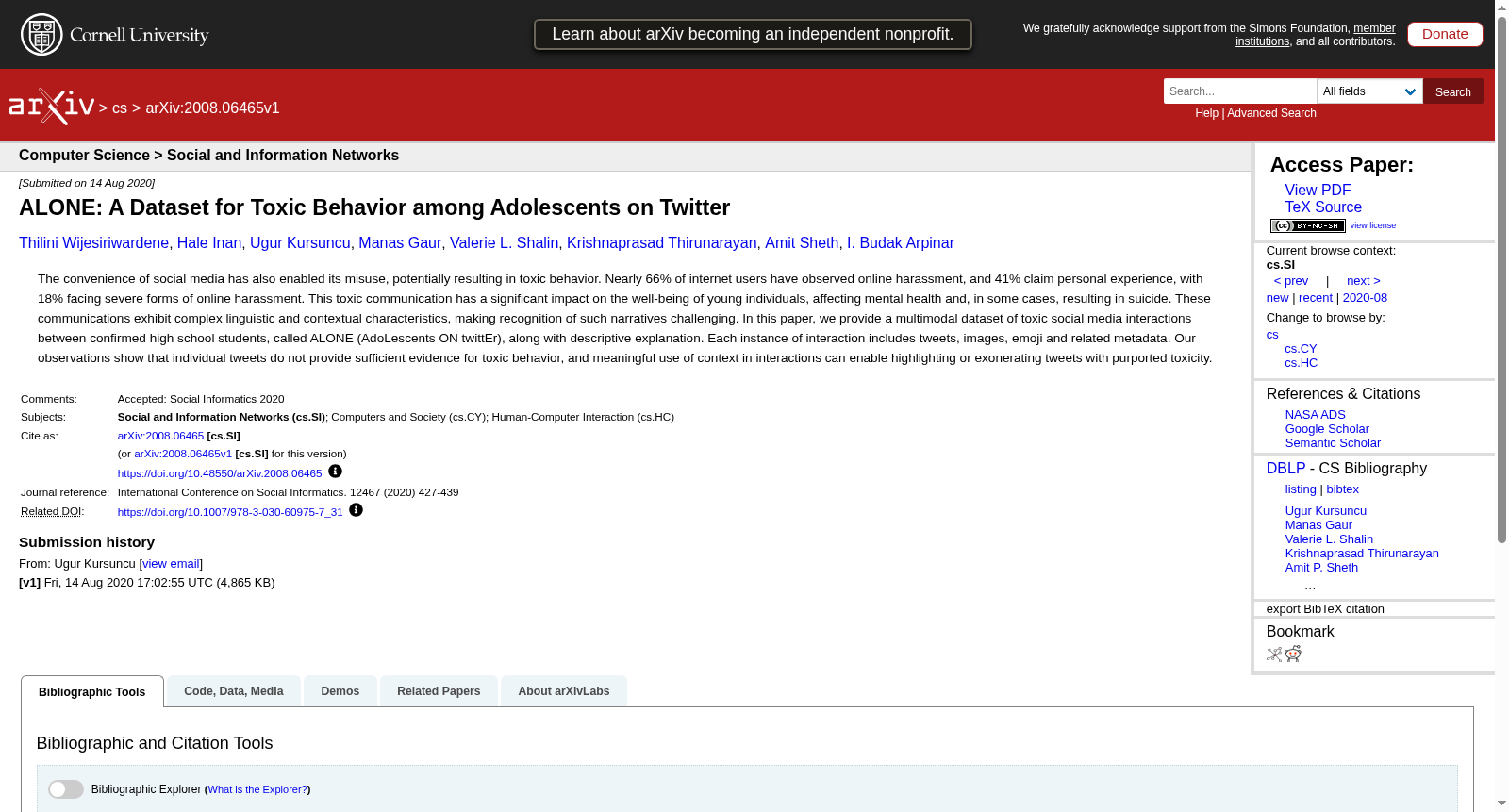Click the info icon beside the arXiv DOI link

335,472
